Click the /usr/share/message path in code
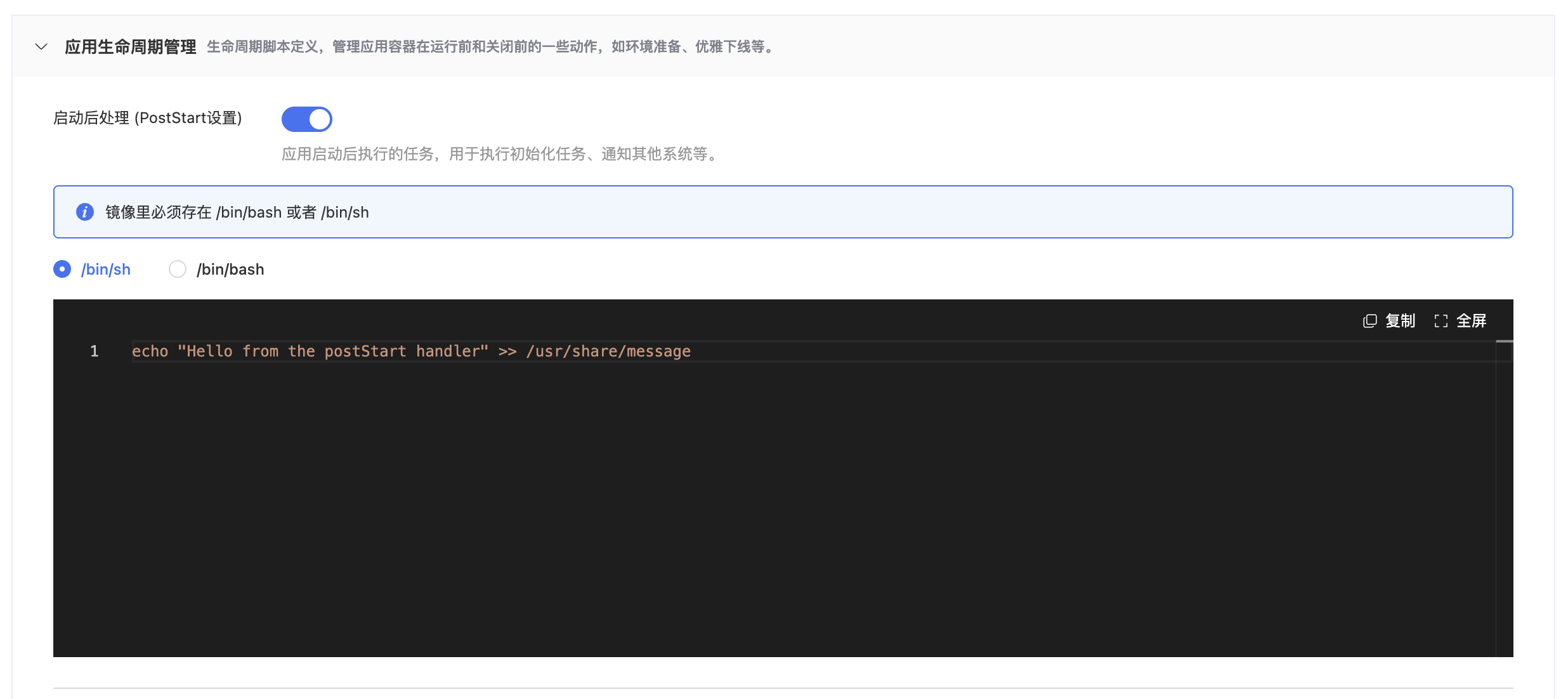This screenshot has height=699, width=1568. 608,351
